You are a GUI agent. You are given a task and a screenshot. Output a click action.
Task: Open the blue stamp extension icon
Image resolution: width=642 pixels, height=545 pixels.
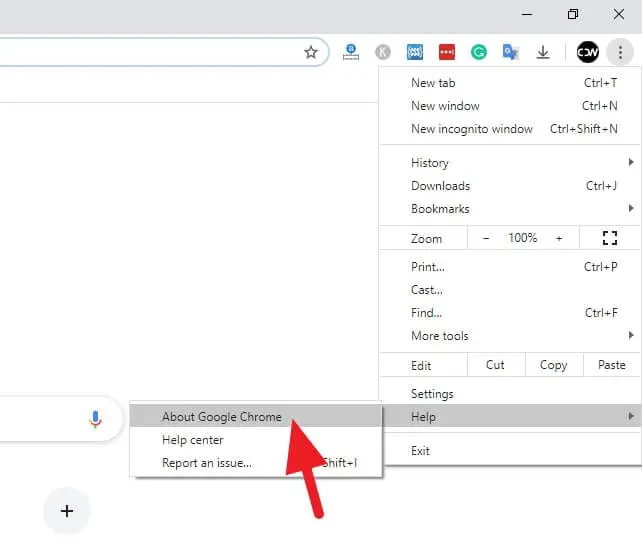[x=351, y=52]
